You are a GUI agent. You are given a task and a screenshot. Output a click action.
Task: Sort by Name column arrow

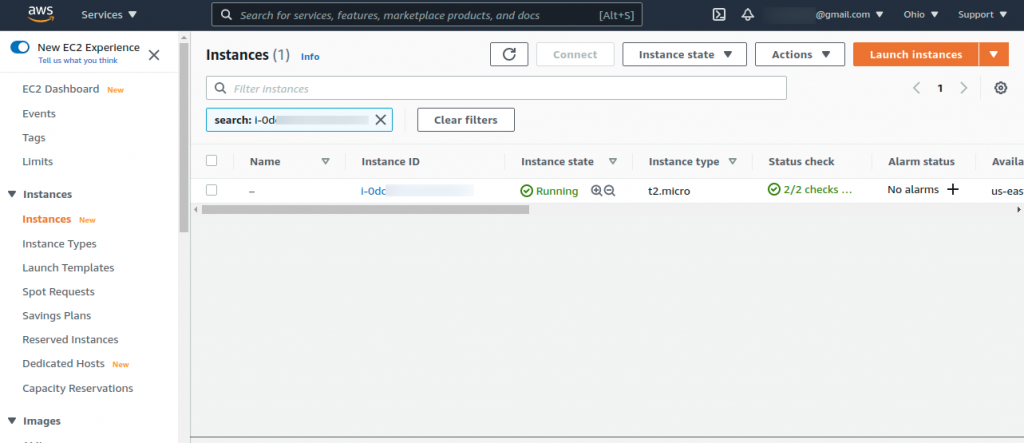tap(325, 161)
